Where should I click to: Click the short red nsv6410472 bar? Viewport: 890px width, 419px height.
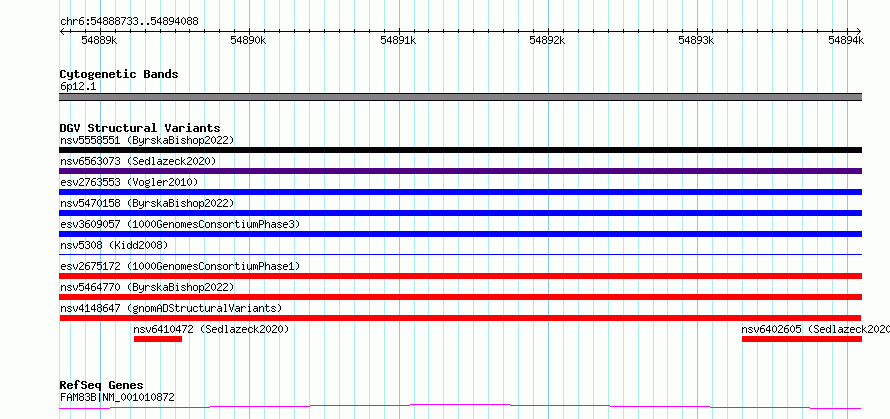[158, 339]
